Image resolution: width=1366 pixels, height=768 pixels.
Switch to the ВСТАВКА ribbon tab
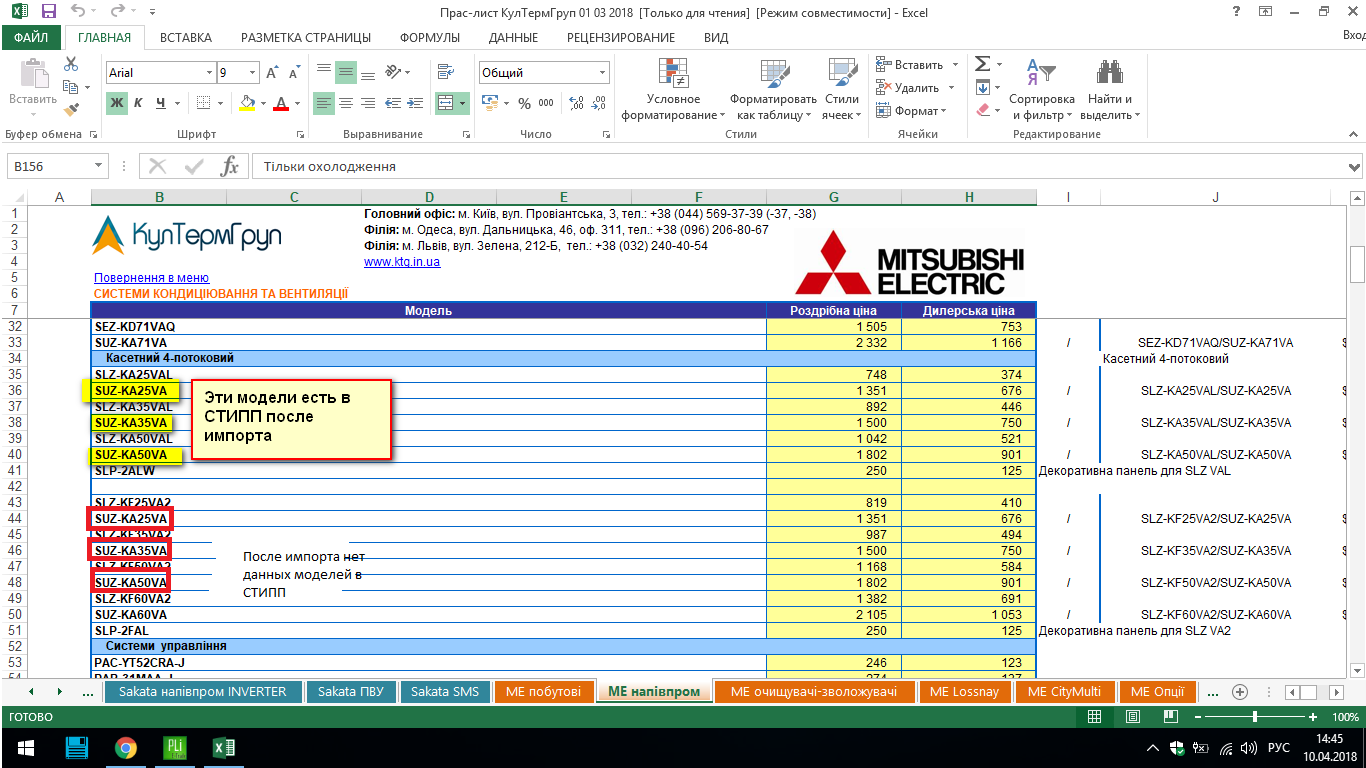click(x=186, y=37)
